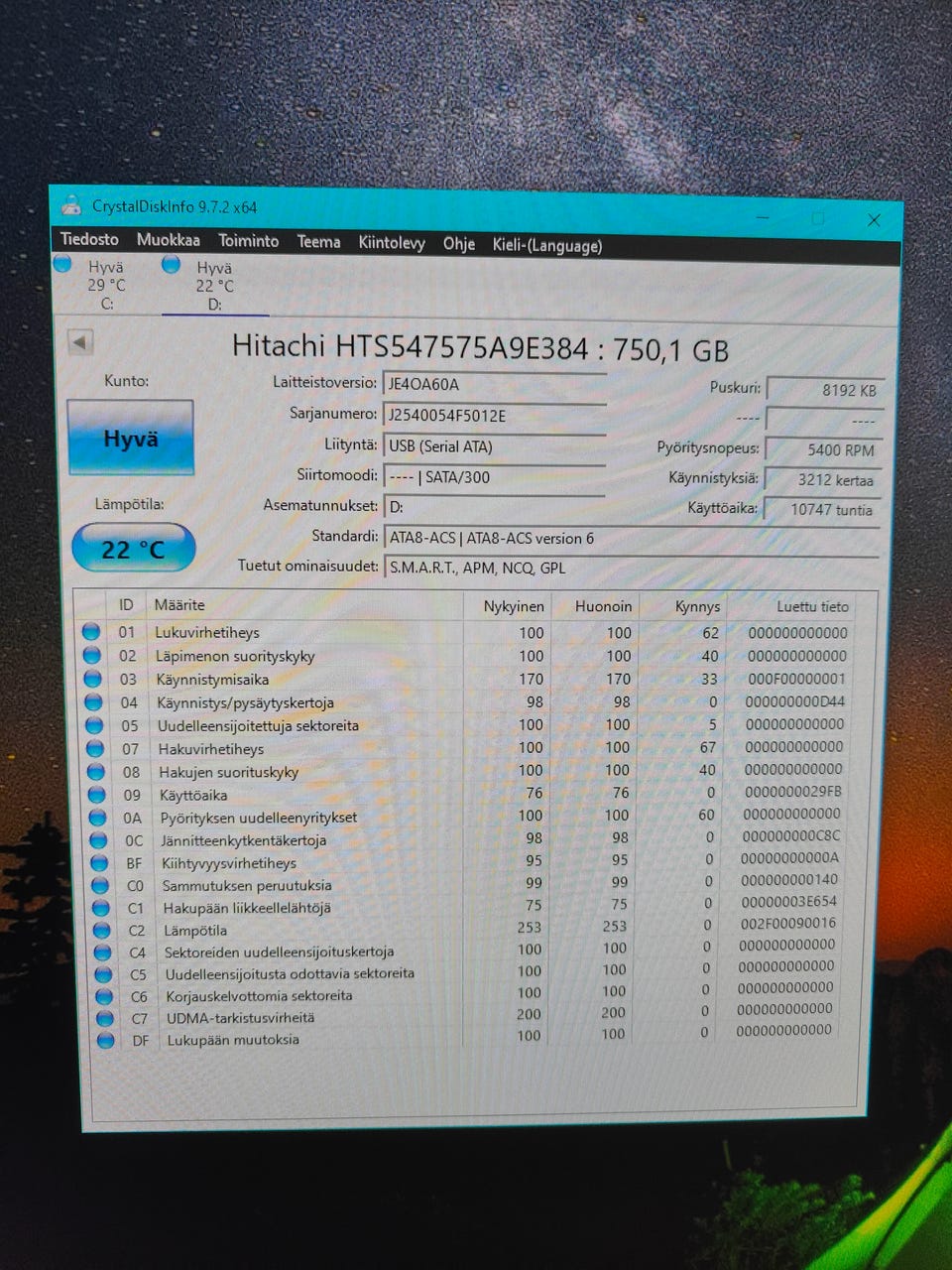Select the Kiihtyvyysvirhetiheys attribute text
952x1270 pixels.
[229, 863]
